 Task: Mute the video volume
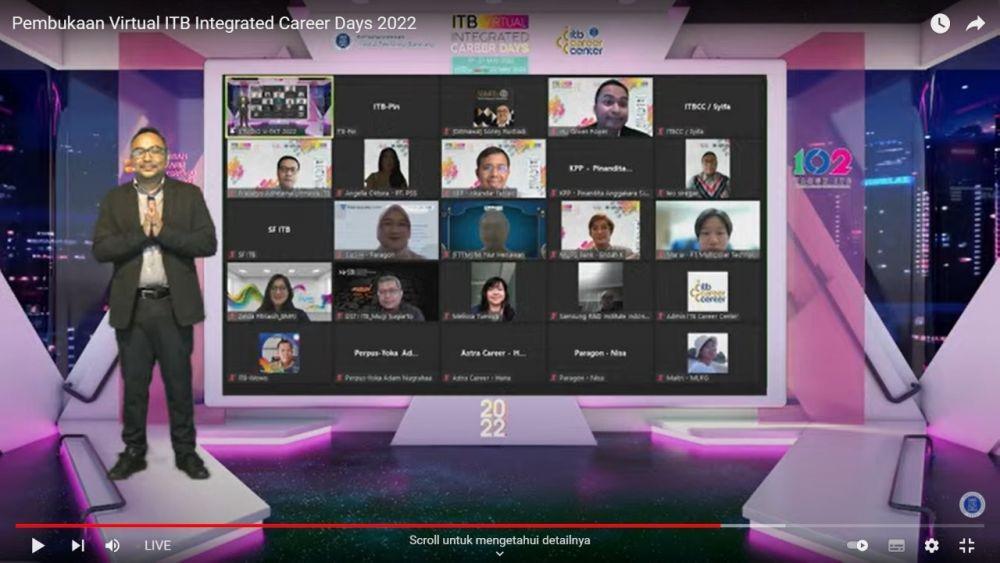coord(113,545)
